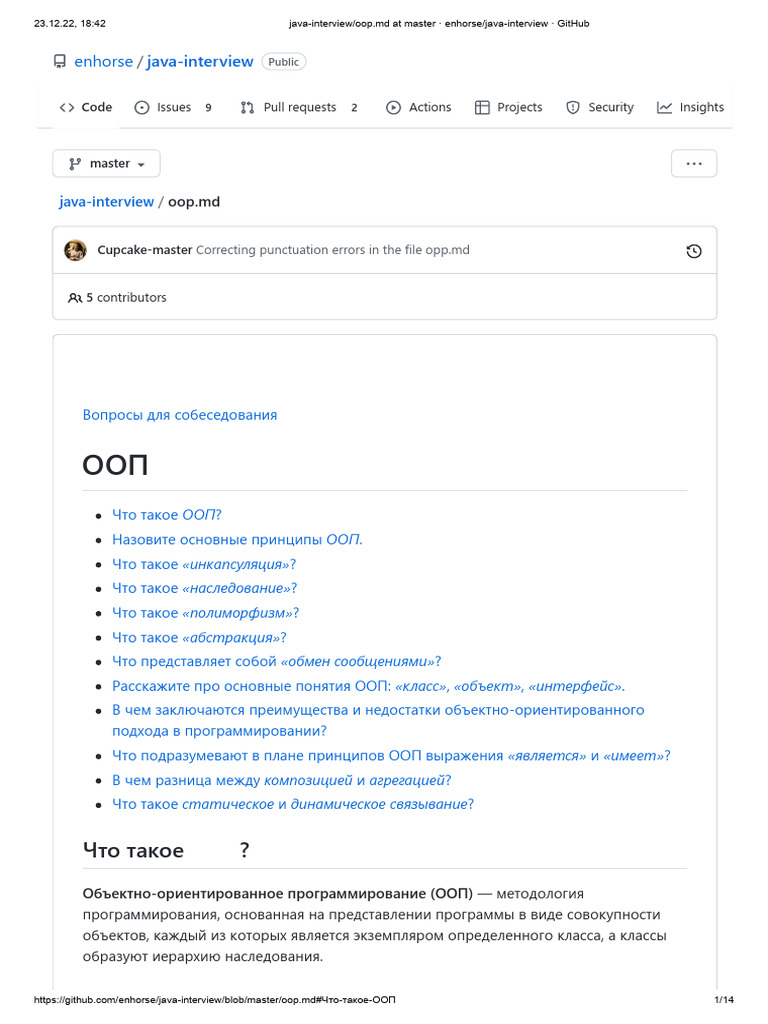
Task: Go to the Projects tab
Action: coord(508,108)
